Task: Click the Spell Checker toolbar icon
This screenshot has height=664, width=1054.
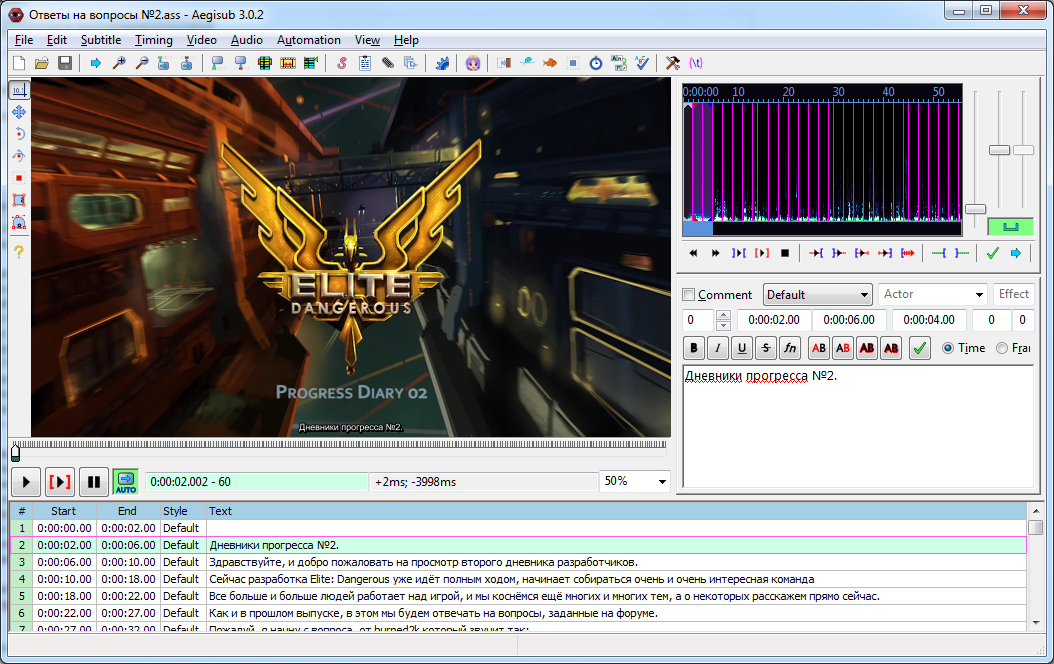Action: tap(641, 63)
